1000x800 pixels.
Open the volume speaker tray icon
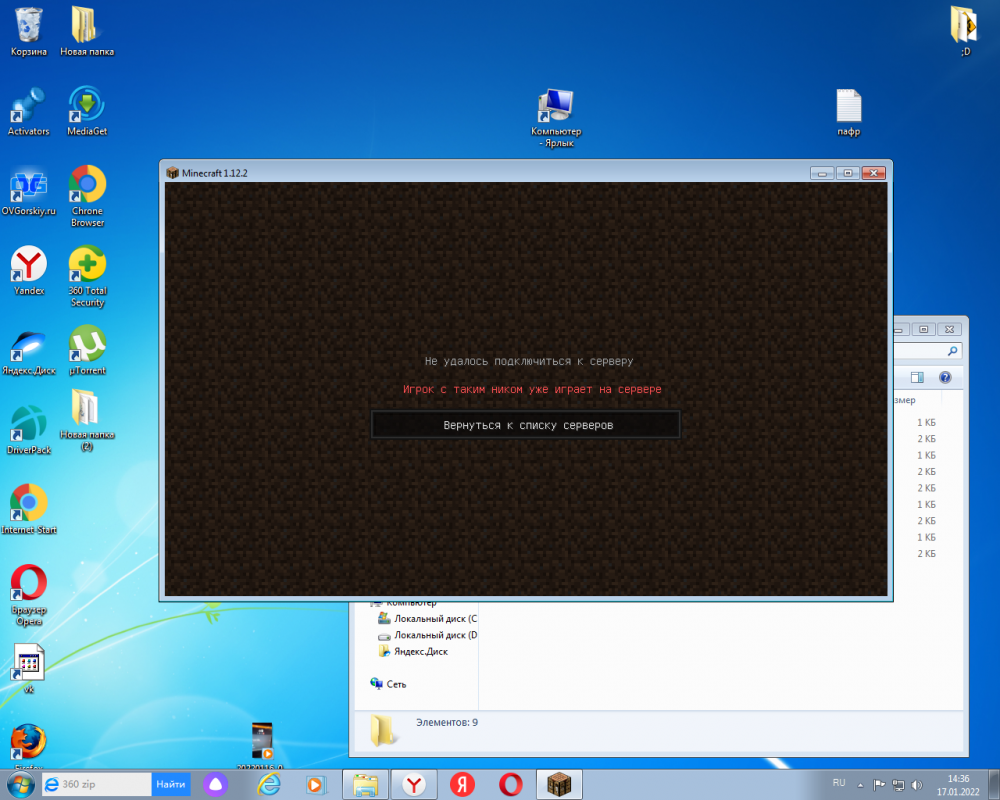(x=917, y=785)
